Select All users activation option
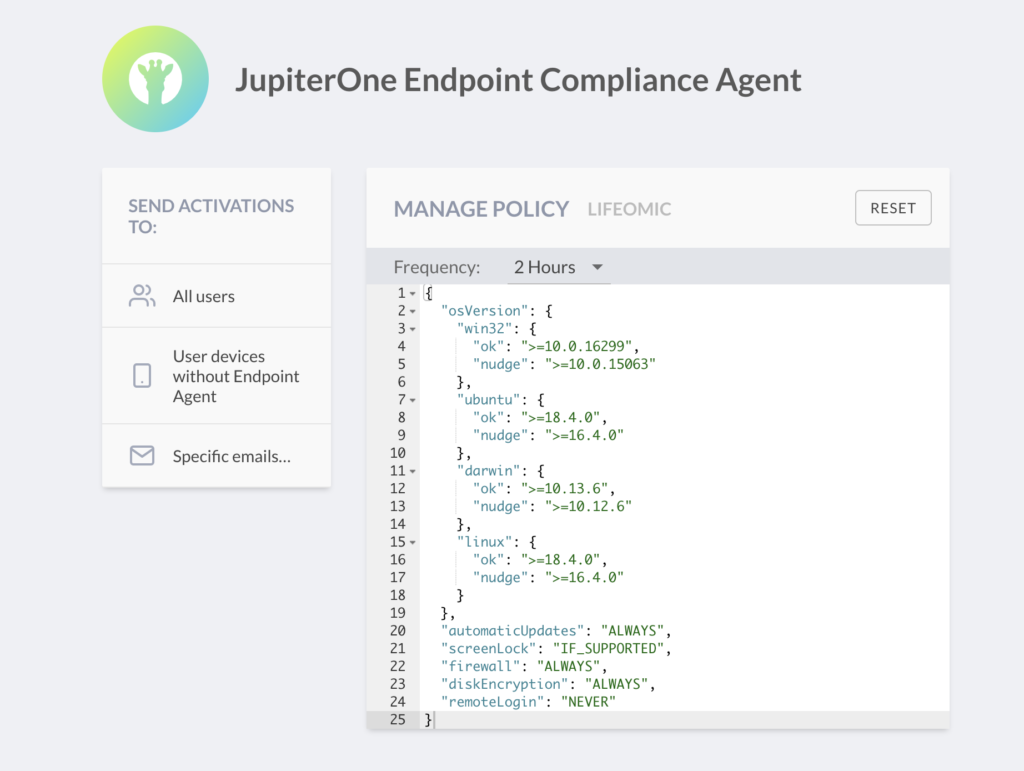Image resolution: width=1024 pixels, height=771 pixels. click(x=204, y=296)
